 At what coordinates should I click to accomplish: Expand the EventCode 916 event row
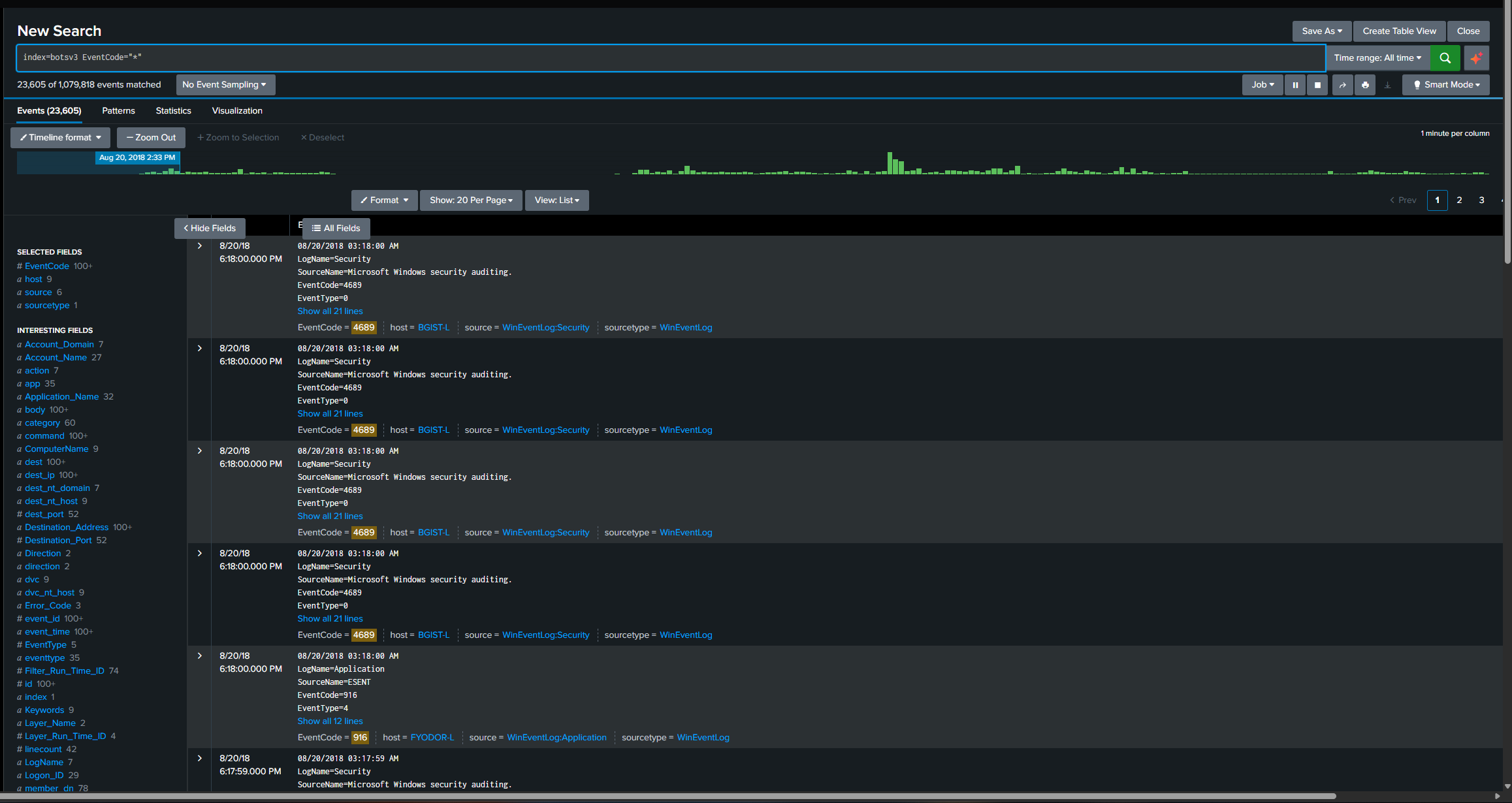[200, 656]
